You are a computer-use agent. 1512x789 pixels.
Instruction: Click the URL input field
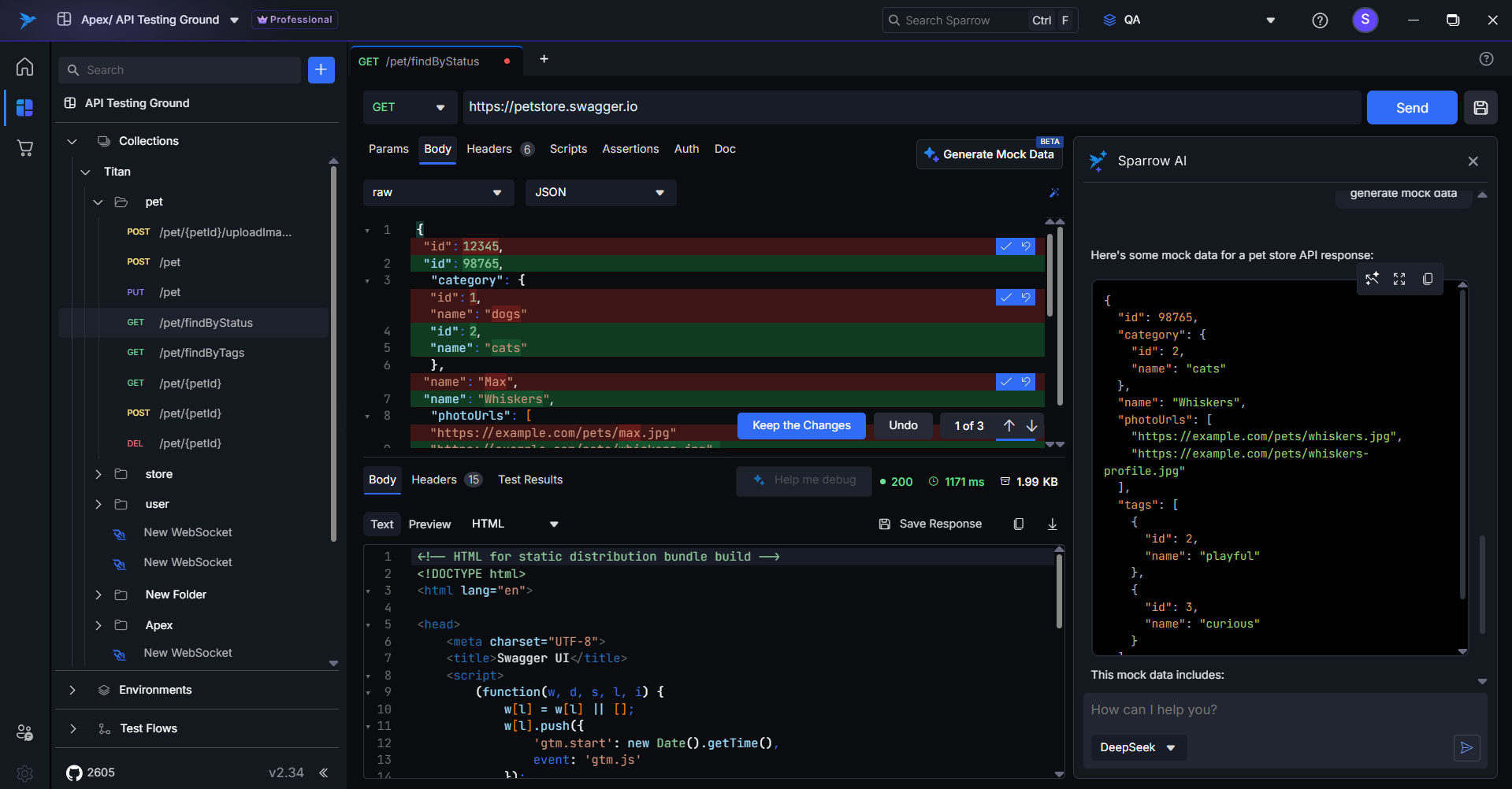pyautogui.click(x=910, y=107)
